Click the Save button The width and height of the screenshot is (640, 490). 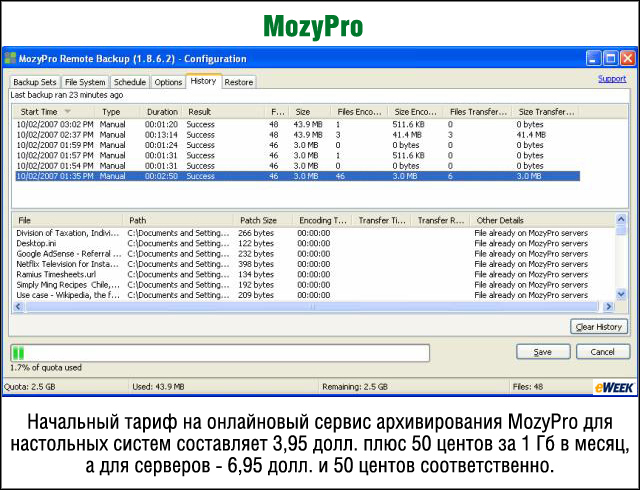click(543, 352)
